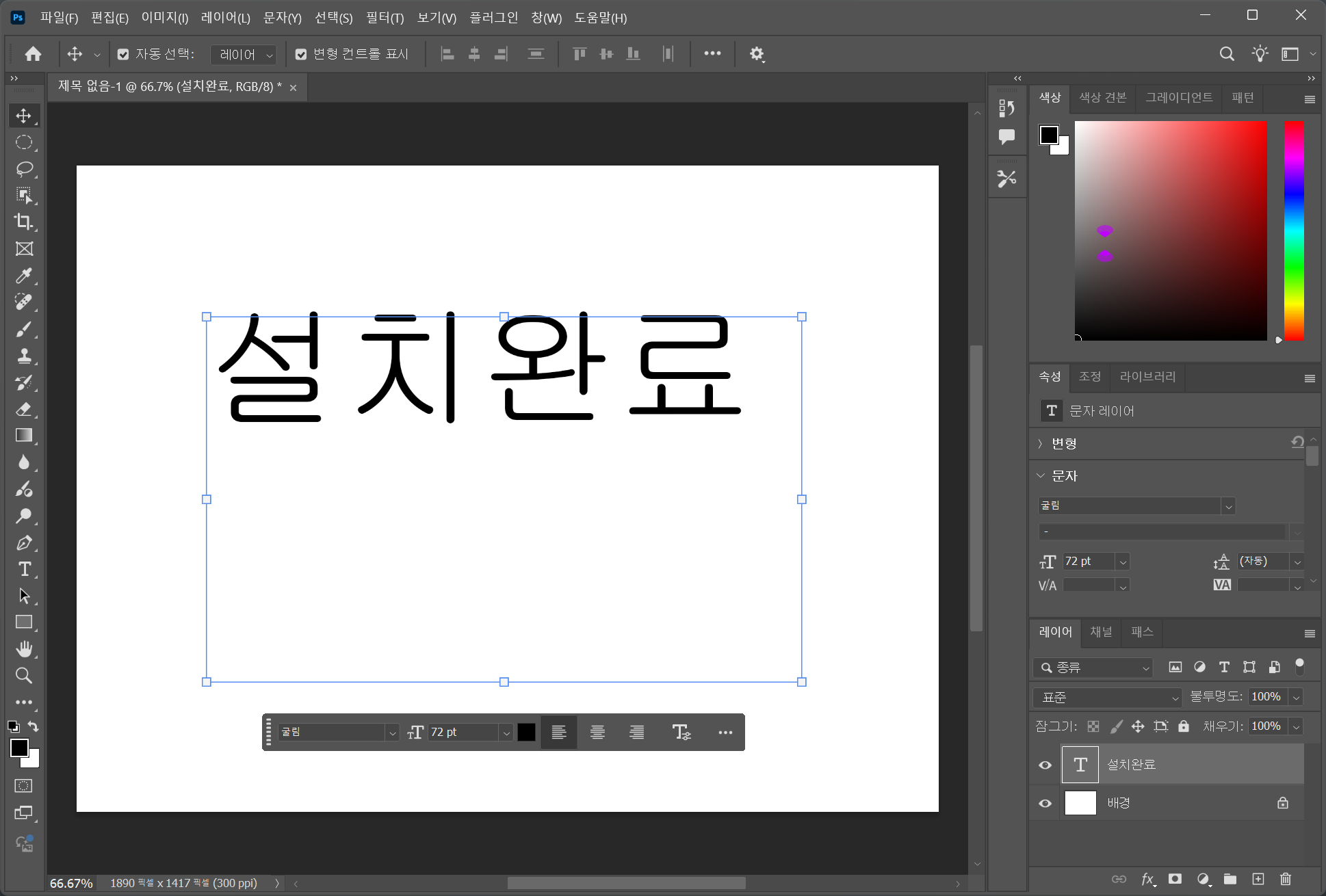Choose the Gradient tool
The image size is (1326, 896).
click(x=24, y=436)
